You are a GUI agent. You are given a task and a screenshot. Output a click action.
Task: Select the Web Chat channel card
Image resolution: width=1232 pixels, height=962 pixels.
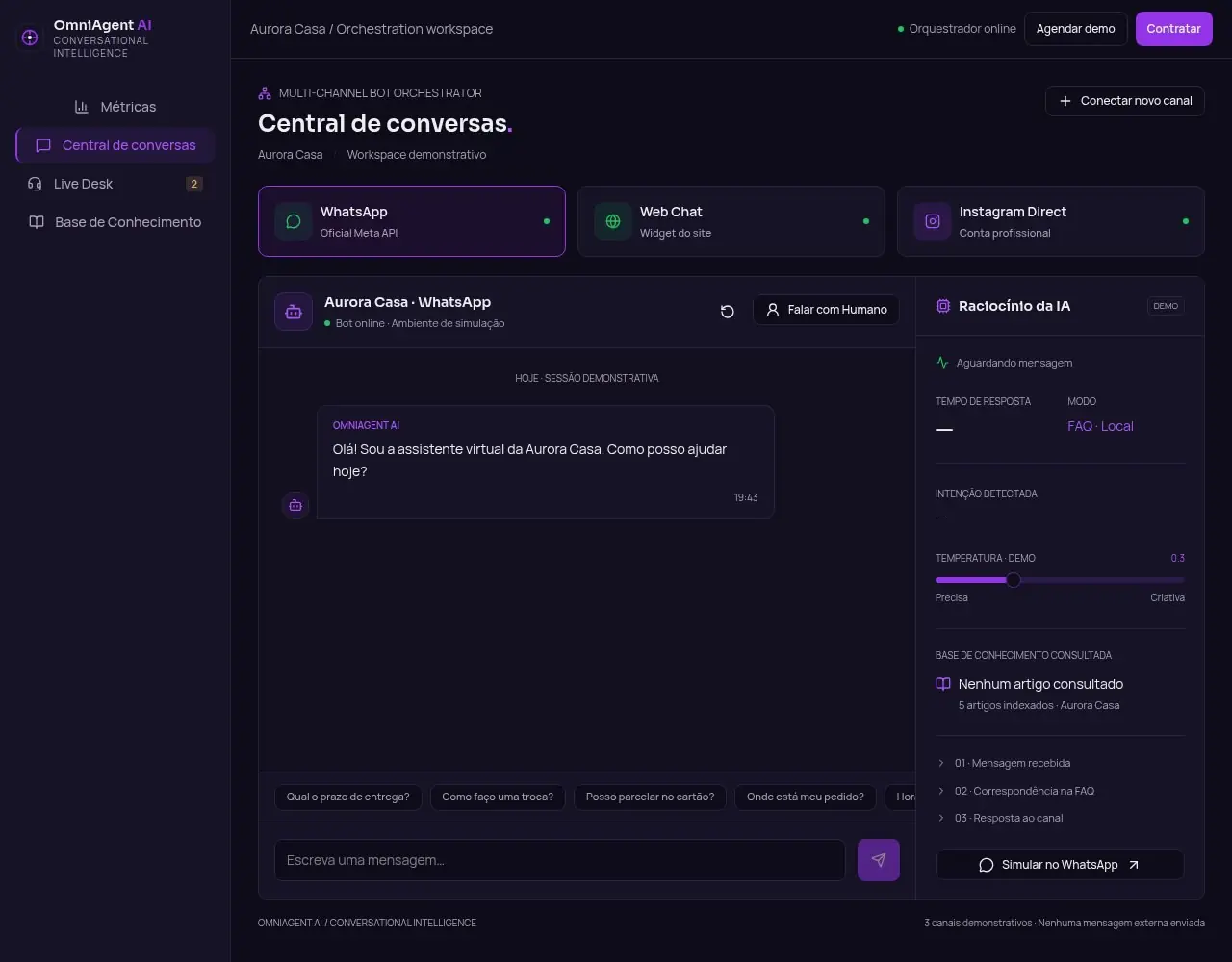click(731, 221)
